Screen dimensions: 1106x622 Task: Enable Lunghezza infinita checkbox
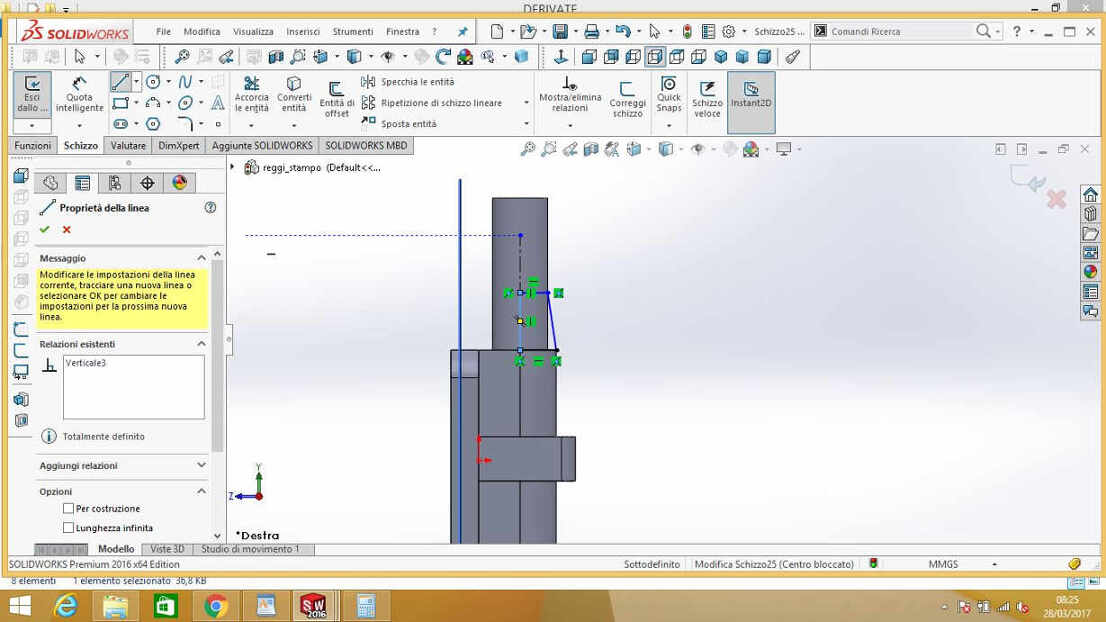[x=68, y=528]
